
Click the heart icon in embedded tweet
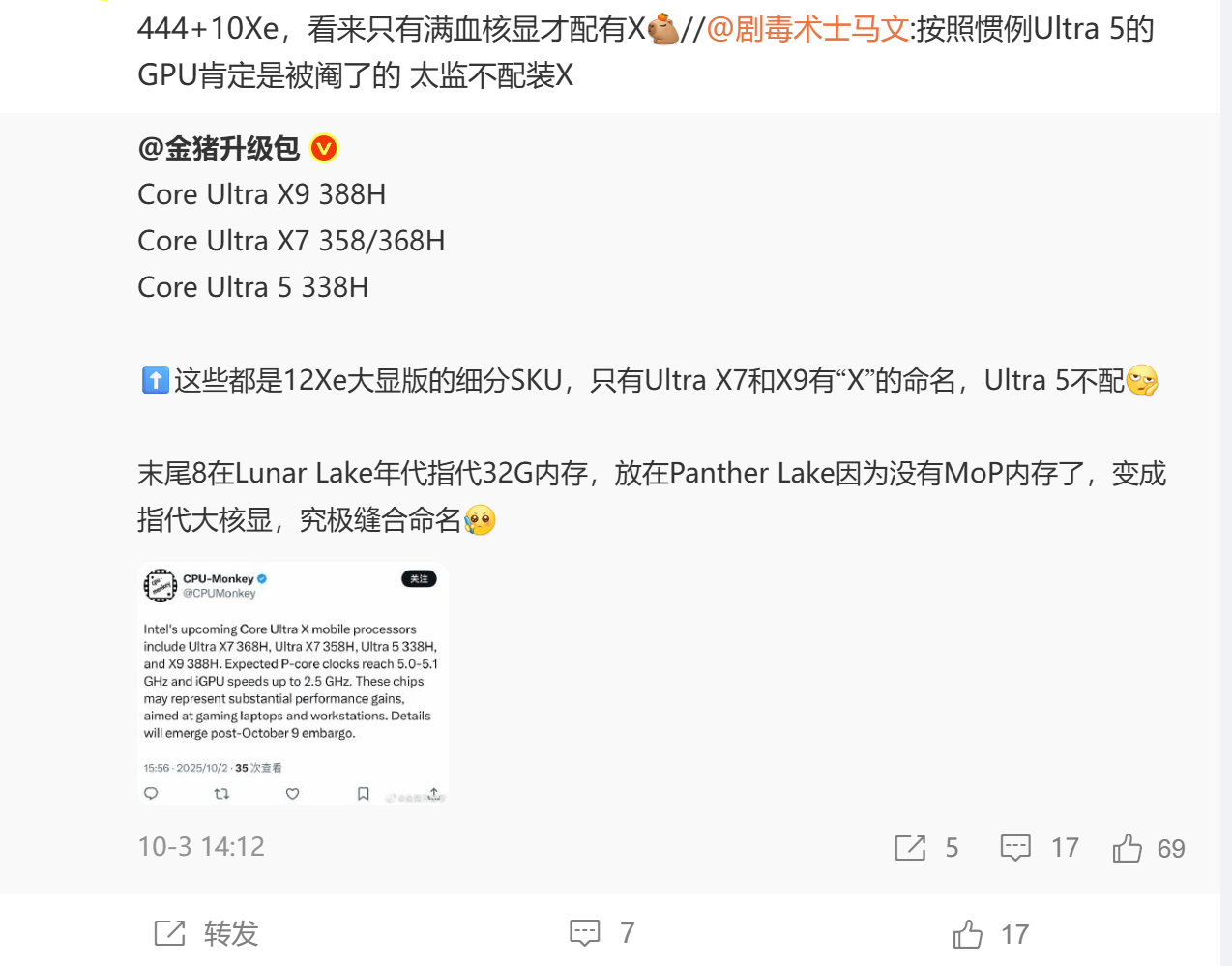click(292, 794)
